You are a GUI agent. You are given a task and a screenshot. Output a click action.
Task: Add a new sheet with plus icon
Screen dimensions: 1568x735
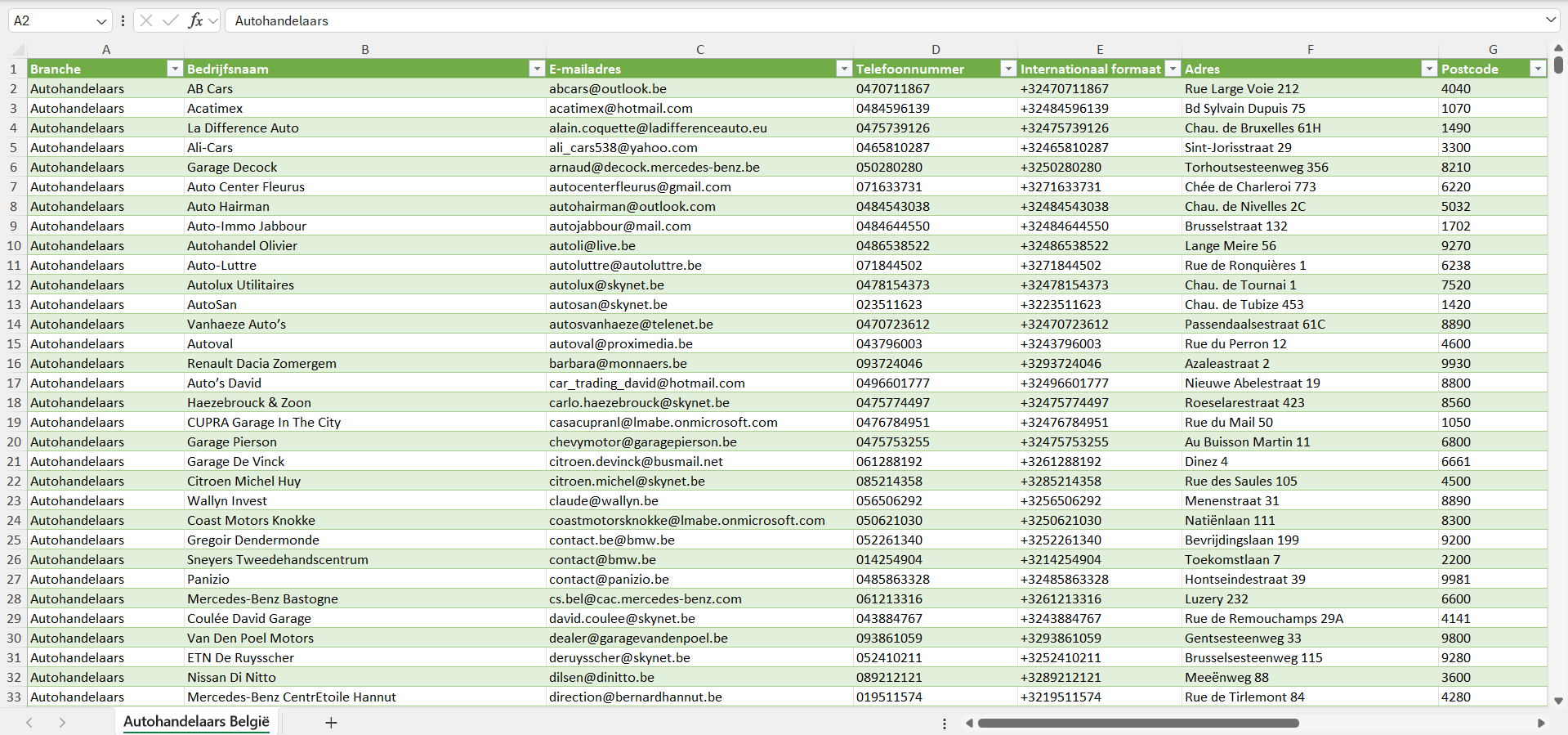click(331, 723)
